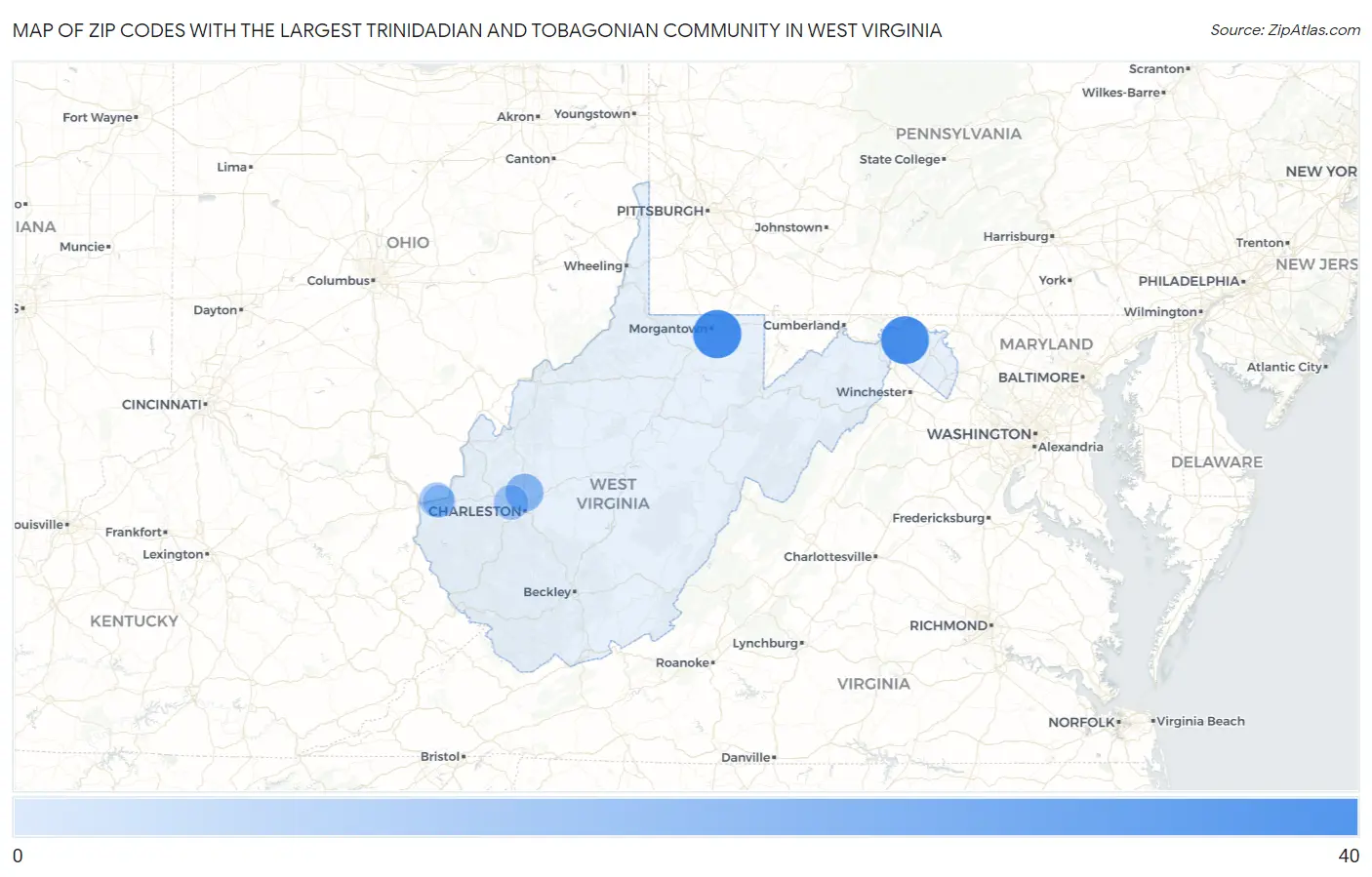Click the large bubble east of Cumberland
This screenshot has width=1372, height=877.
tap(905, 340)
